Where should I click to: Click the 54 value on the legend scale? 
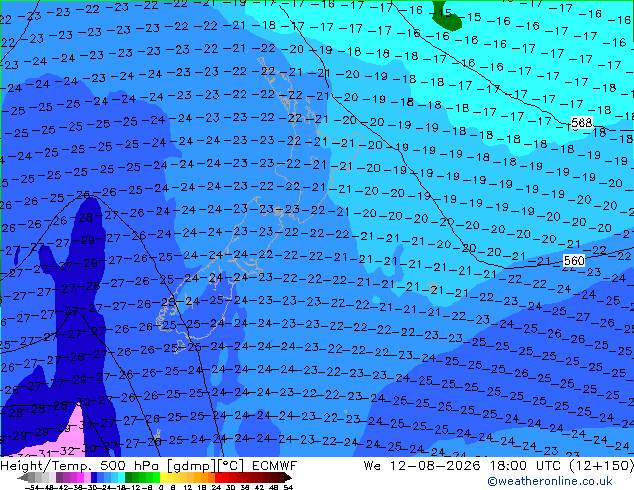tap(288, 487)
